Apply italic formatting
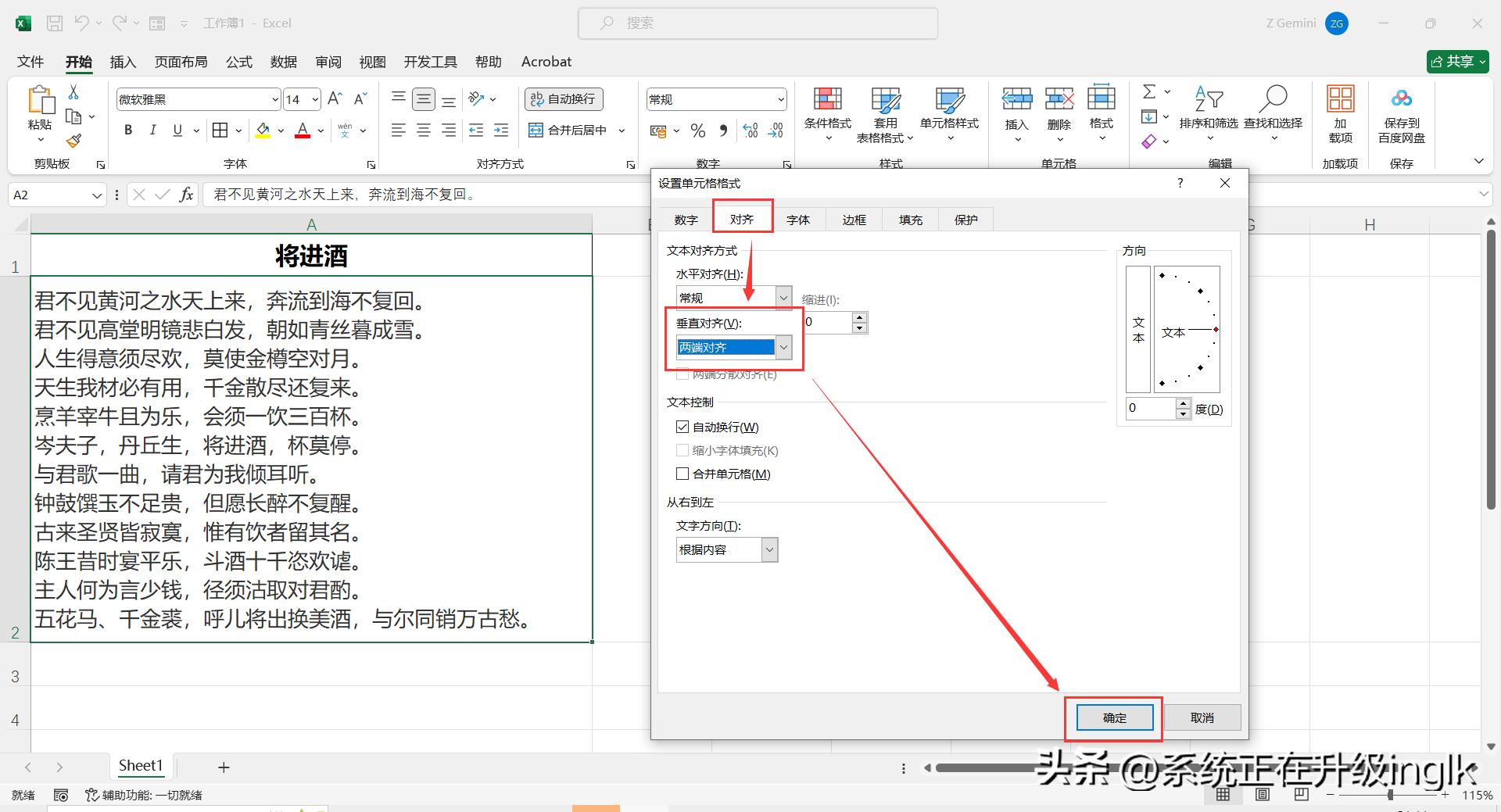The width and height of the screenshot is (1501, 812). click(152, 130)
